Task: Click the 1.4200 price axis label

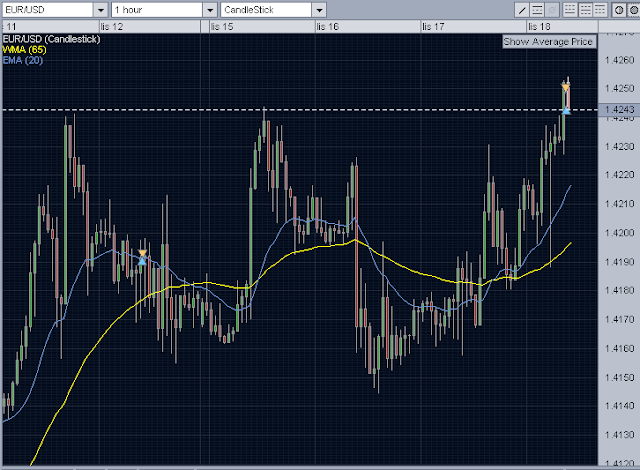Action: click(x=619, y=233)
